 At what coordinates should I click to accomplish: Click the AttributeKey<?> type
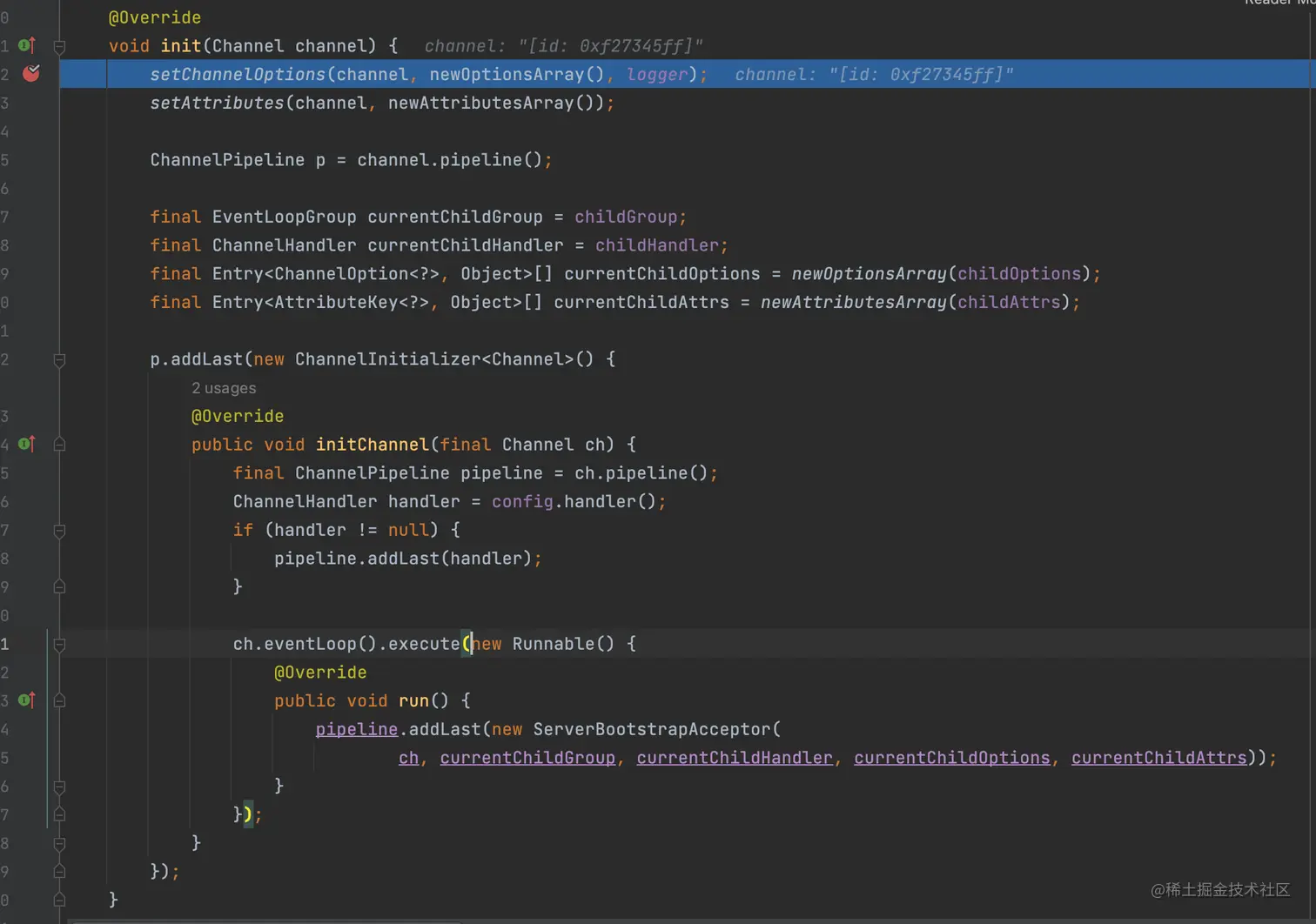[351, 302]
